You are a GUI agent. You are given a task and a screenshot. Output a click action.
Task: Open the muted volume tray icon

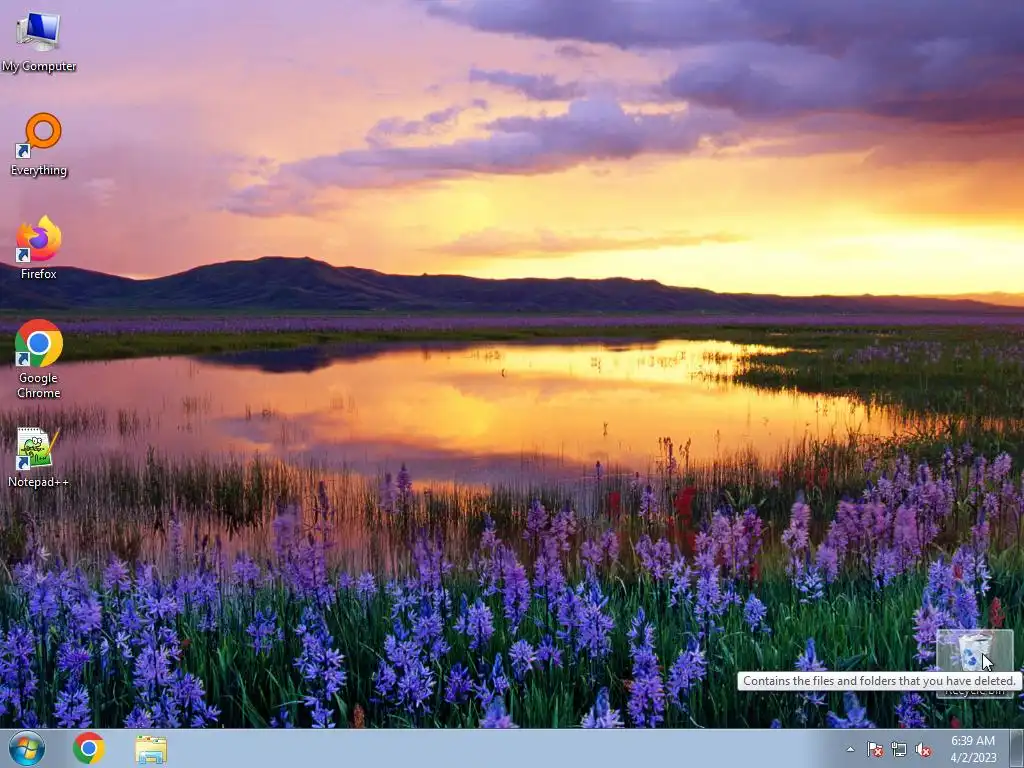pos(923,749)
